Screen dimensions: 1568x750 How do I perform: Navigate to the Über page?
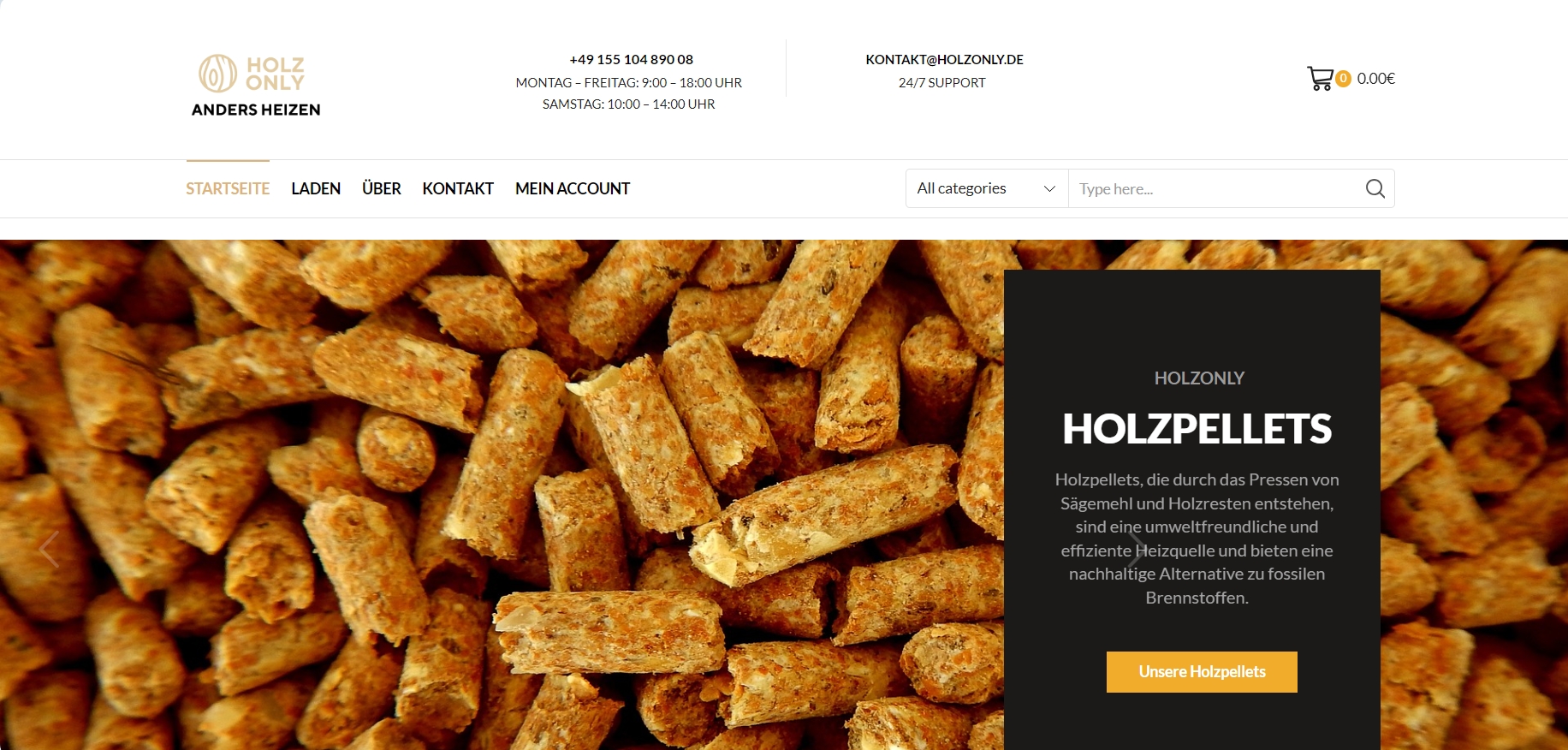tap(382, 188)
